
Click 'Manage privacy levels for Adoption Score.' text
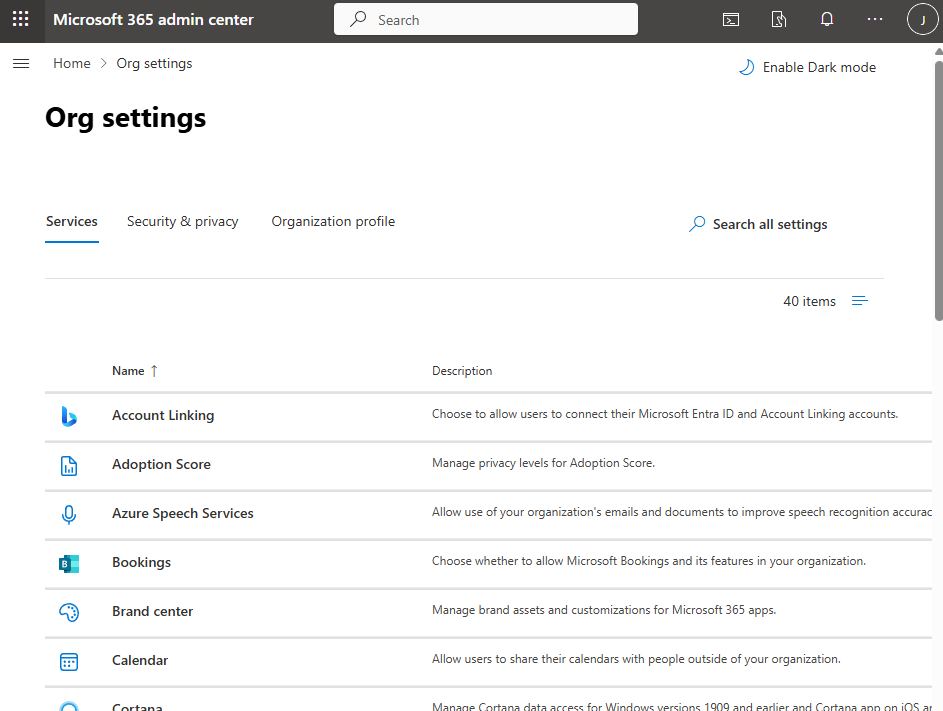click(544, 463)
